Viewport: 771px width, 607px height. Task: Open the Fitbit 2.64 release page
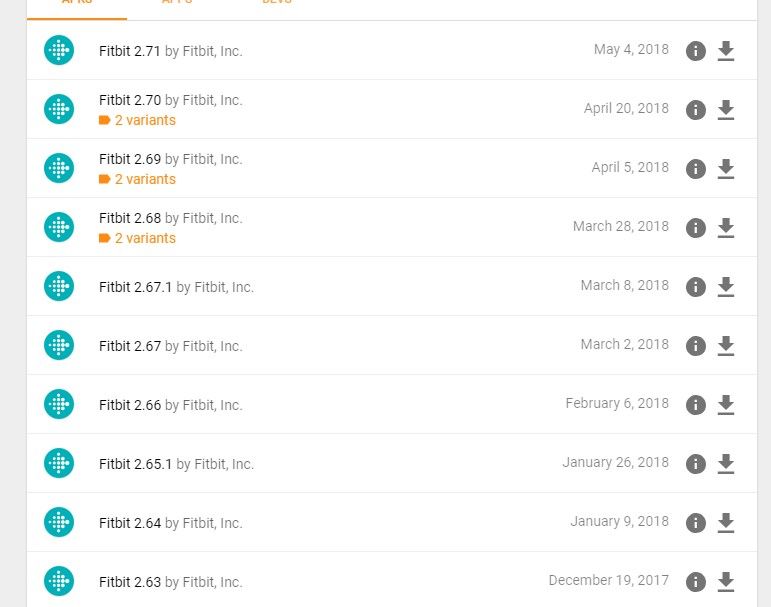tap(130, 523)
